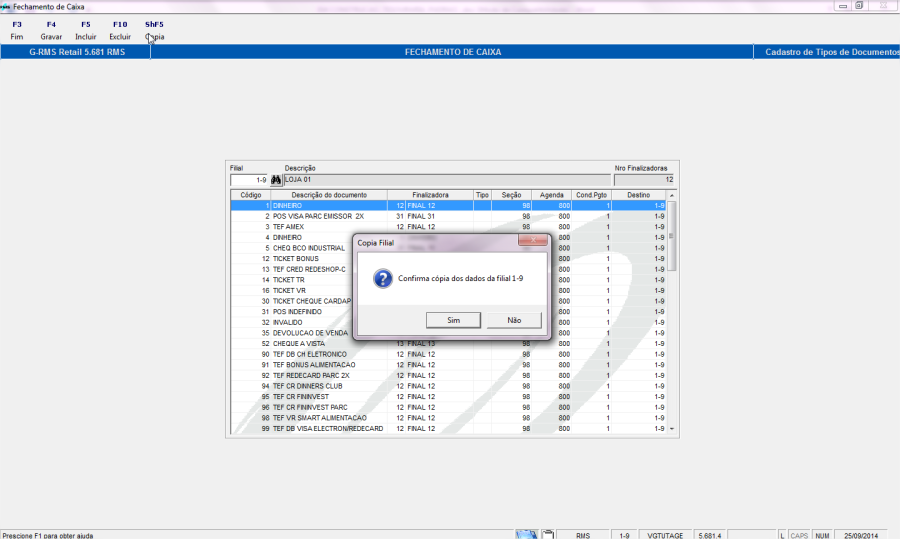This screenshot has width=900, height=539.
Task: Select the TEF BONUS ALIMENTACAO row
Action: [x=448, y=365]
